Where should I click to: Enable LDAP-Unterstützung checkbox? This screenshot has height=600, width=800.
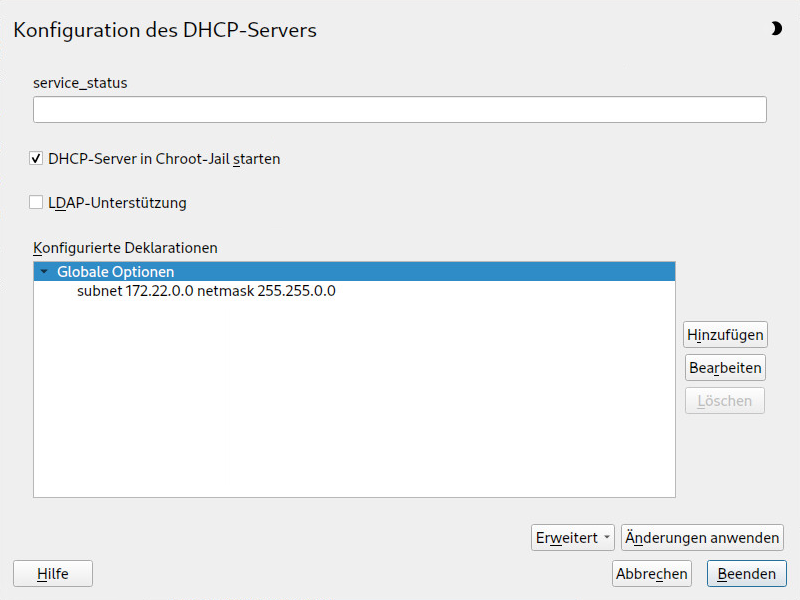click(x=36, y=203)
